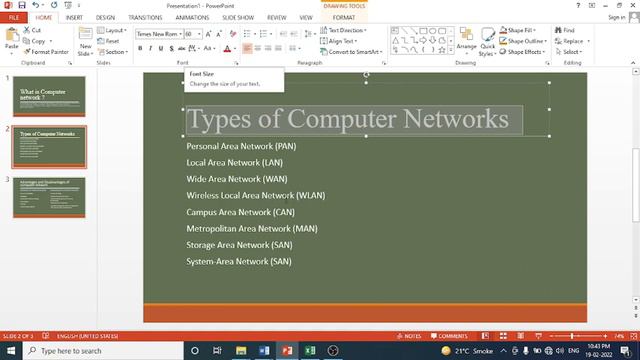Fit slide to current window

coord(633,336)
